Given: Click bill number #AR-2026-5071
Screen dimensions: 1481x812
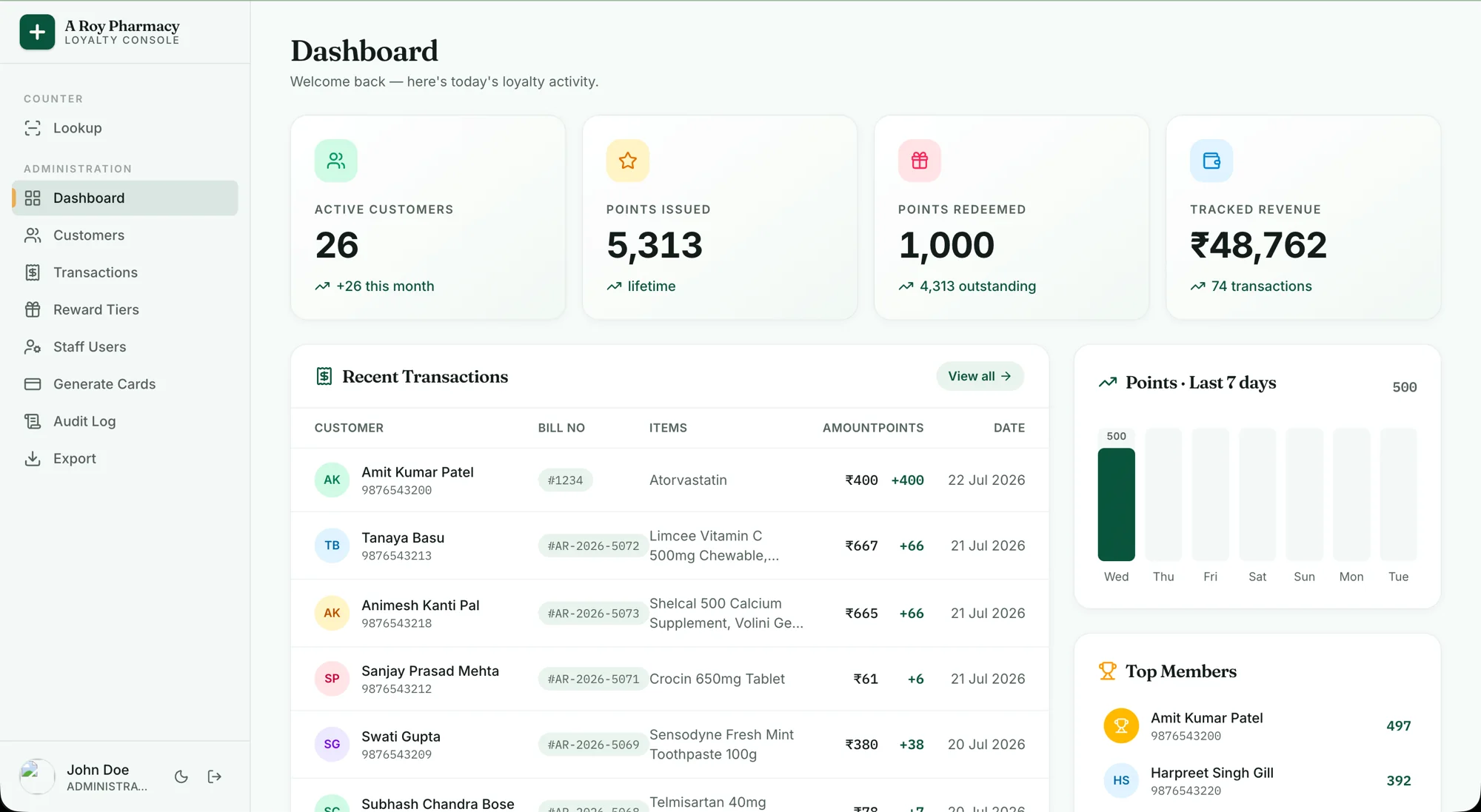Looking at the screenshot, I should (x=593, y=679).
